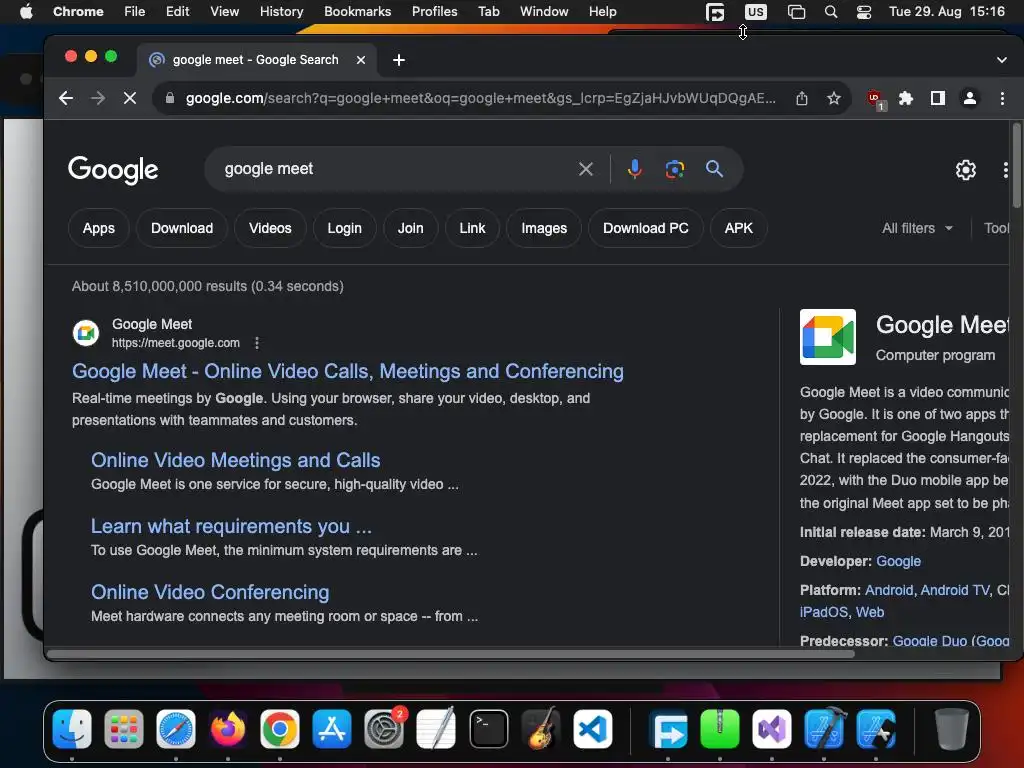Open GarageBand from the Dock

pyautogui.click(x=541, y=729)
